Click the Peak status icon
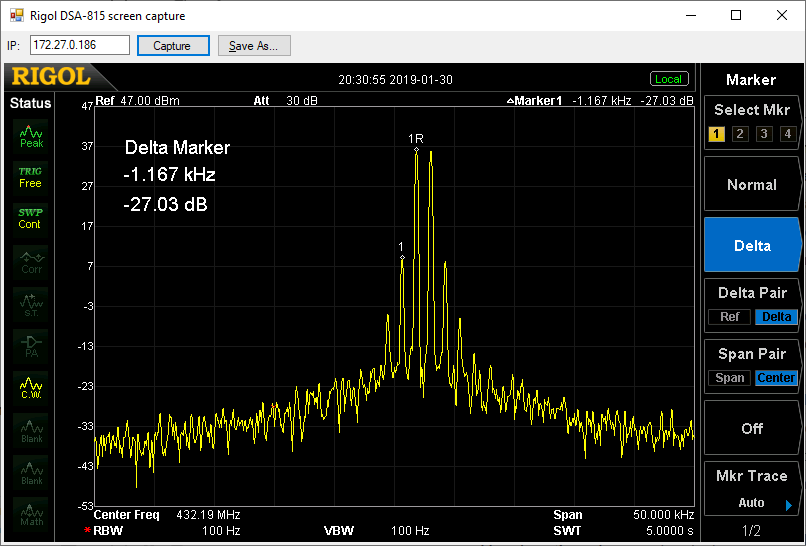The width and height of the screenshot is (806, 546). pos(31,136)
